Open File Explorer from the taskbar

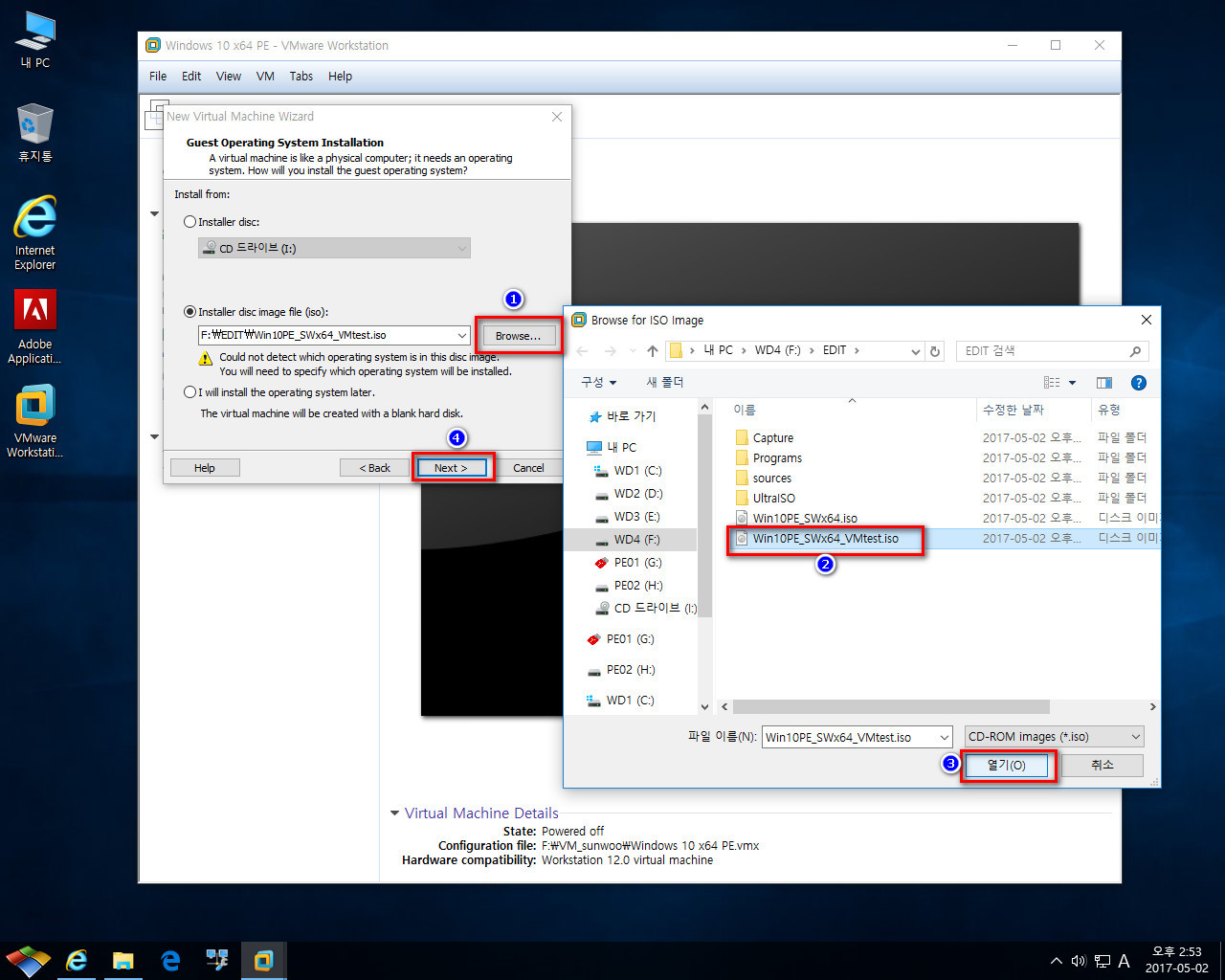123,960
